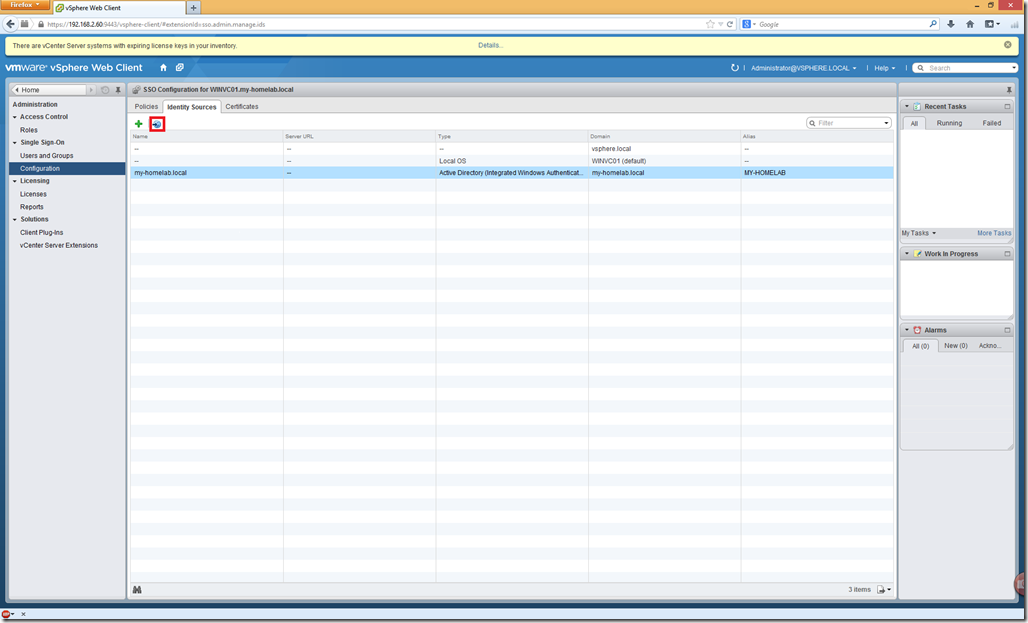Pin the left navigator panel
Viewport: 1028px width, 623px height.
118,90
